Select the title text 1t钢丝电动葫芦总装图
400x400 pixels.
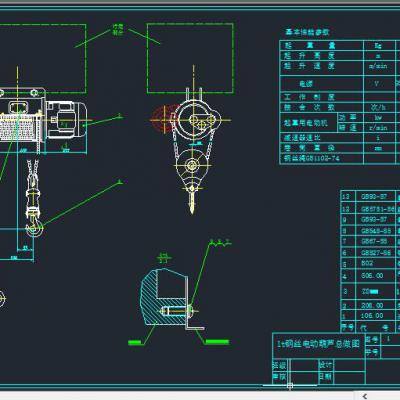(x=318, y=344)
